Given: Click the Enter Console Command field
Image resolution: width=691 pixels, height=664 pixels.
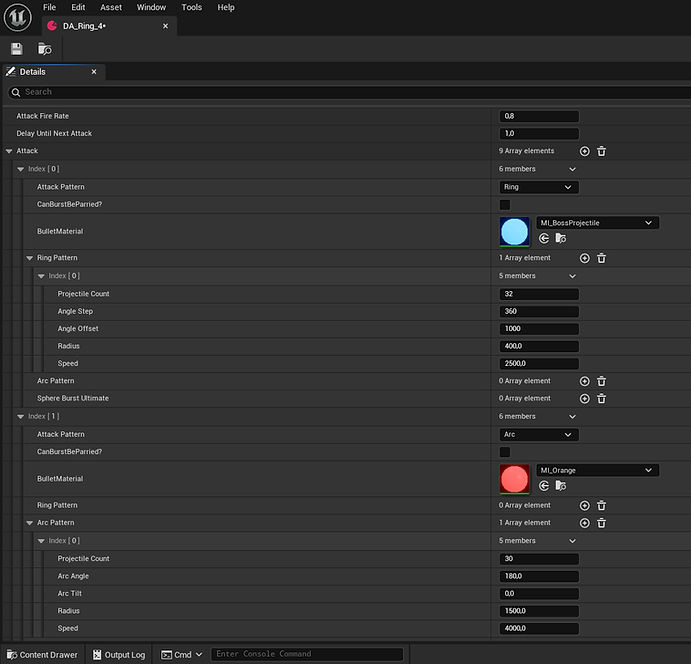Looking at the screenshot, I should (x=307, y=654).
